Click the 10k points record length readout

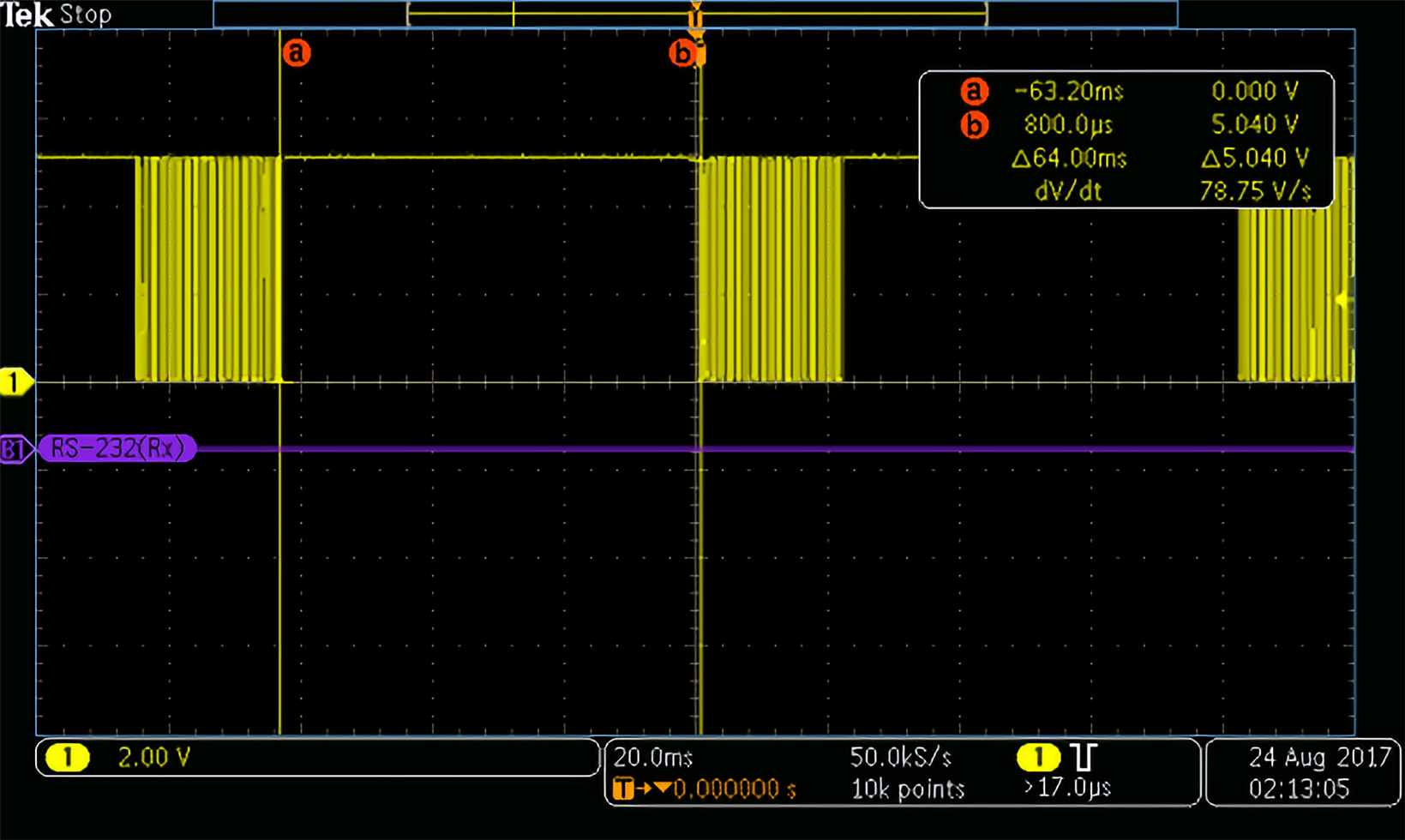[x=908, y=789]
